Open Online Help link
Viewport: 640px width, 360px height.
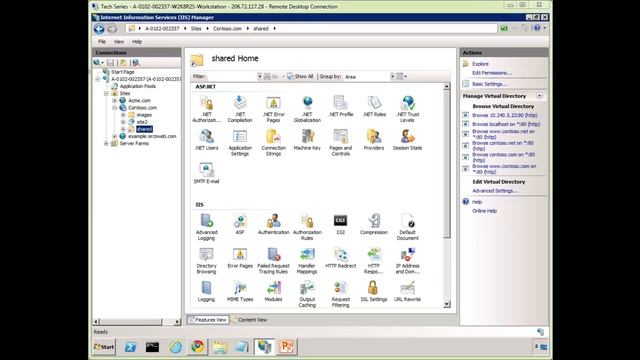pos(484,211)
